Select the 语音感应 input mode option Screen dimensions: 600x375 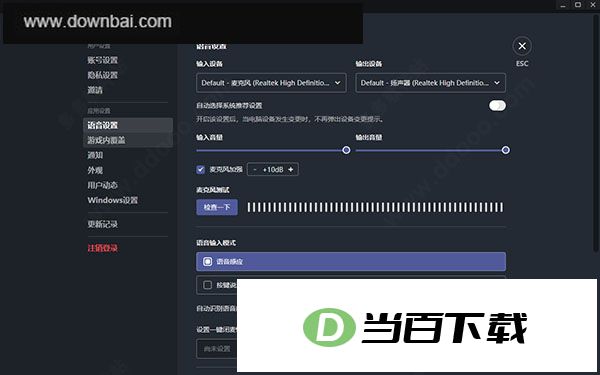tap(351, 262)
